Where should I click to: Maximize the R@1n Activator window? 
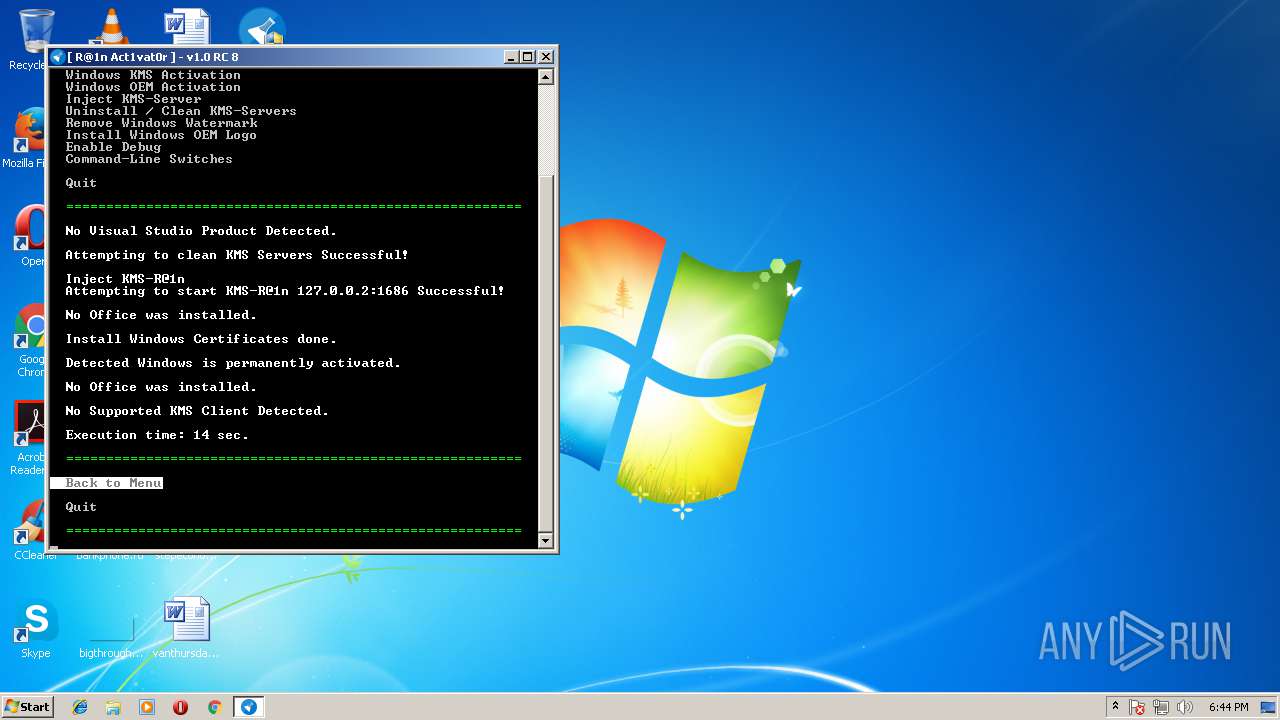click(x=527, y=57)
